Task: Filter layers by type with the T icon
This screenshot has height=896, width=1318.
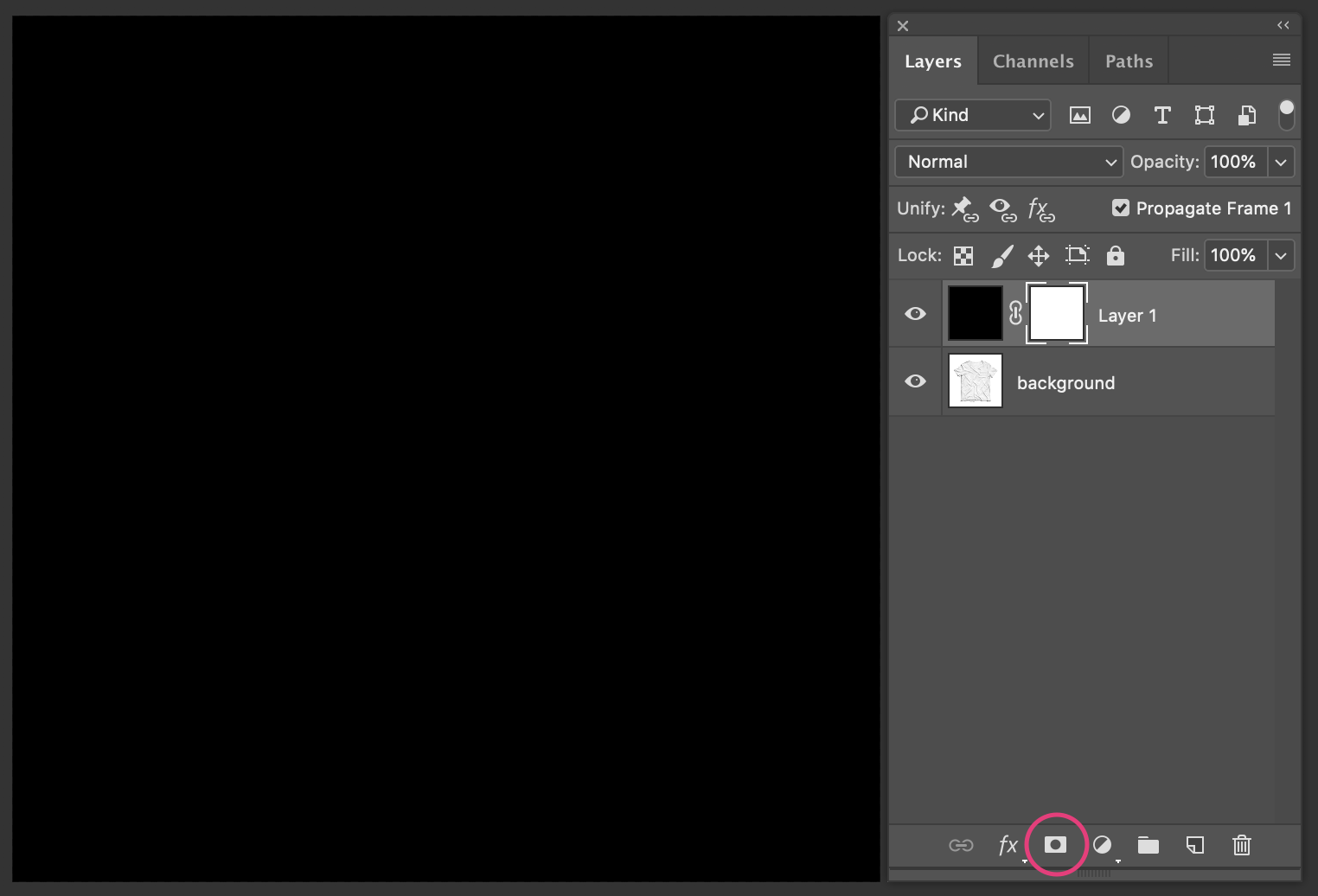Action: point(1162,114)
